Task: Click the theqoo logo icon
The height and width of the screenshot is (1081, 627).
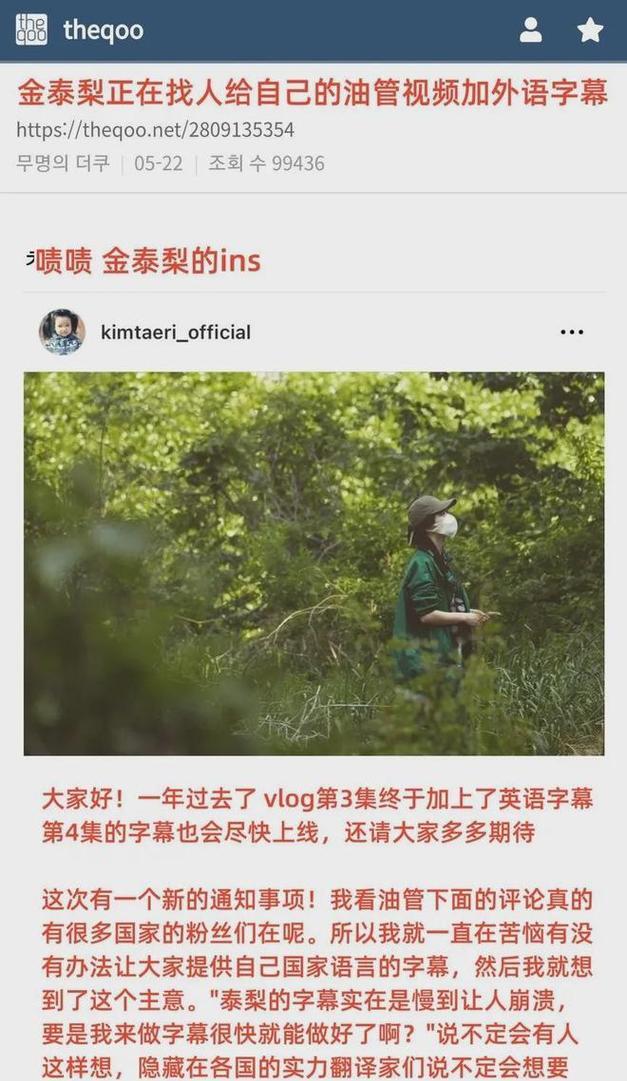Action: click(x=31, y=30)
